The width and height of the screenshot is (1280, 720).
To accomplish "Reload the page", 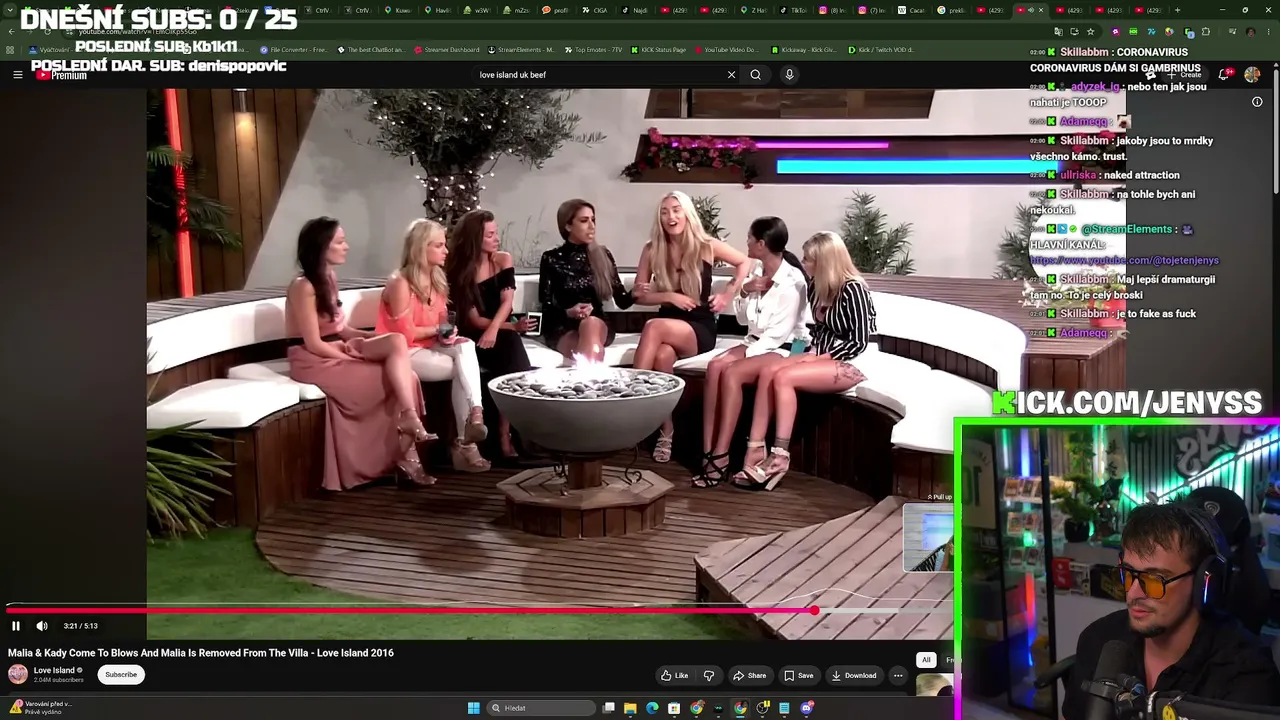I will coord(47,31).
